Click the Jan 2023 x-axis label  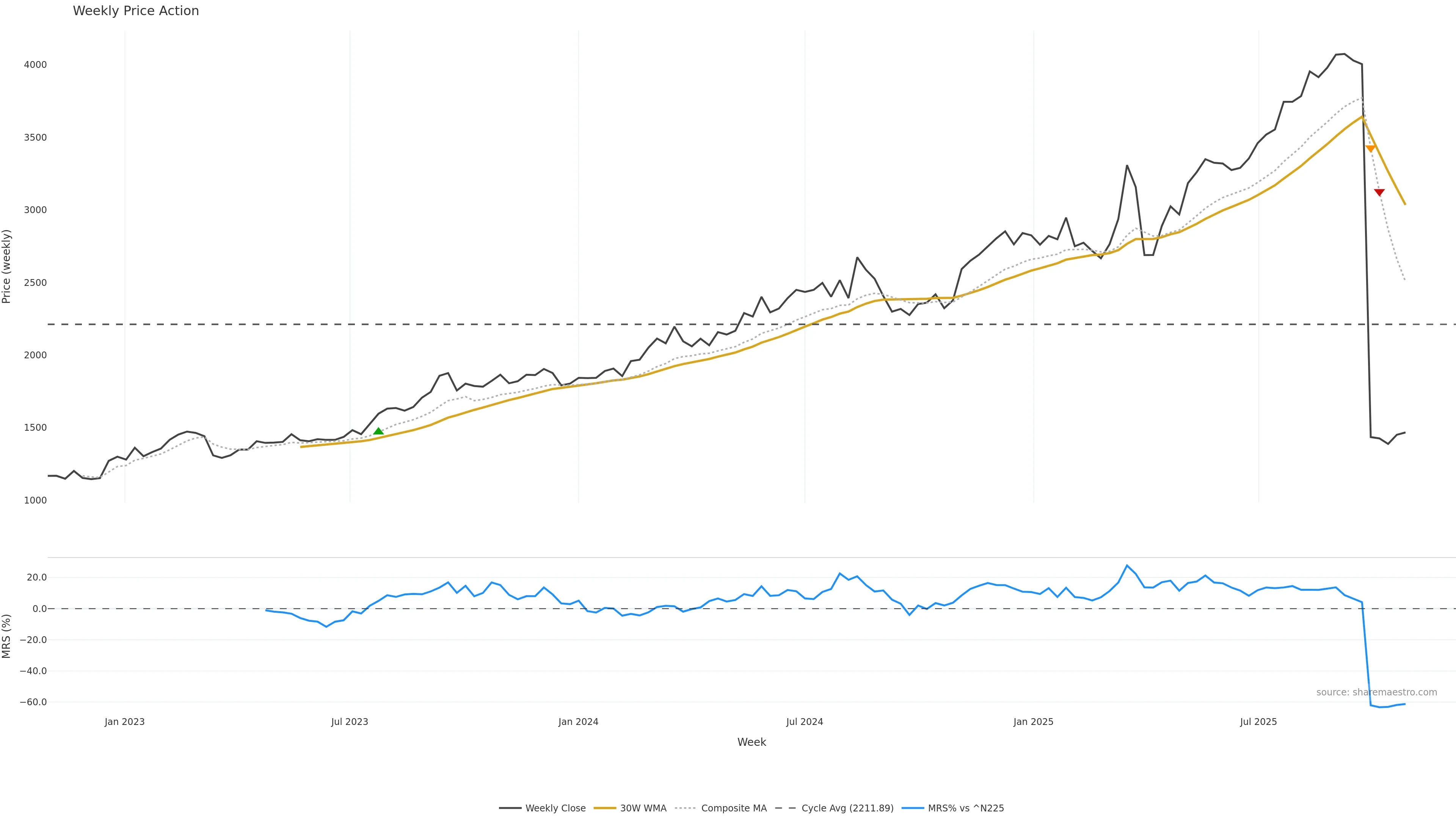[x=124, y=722]
